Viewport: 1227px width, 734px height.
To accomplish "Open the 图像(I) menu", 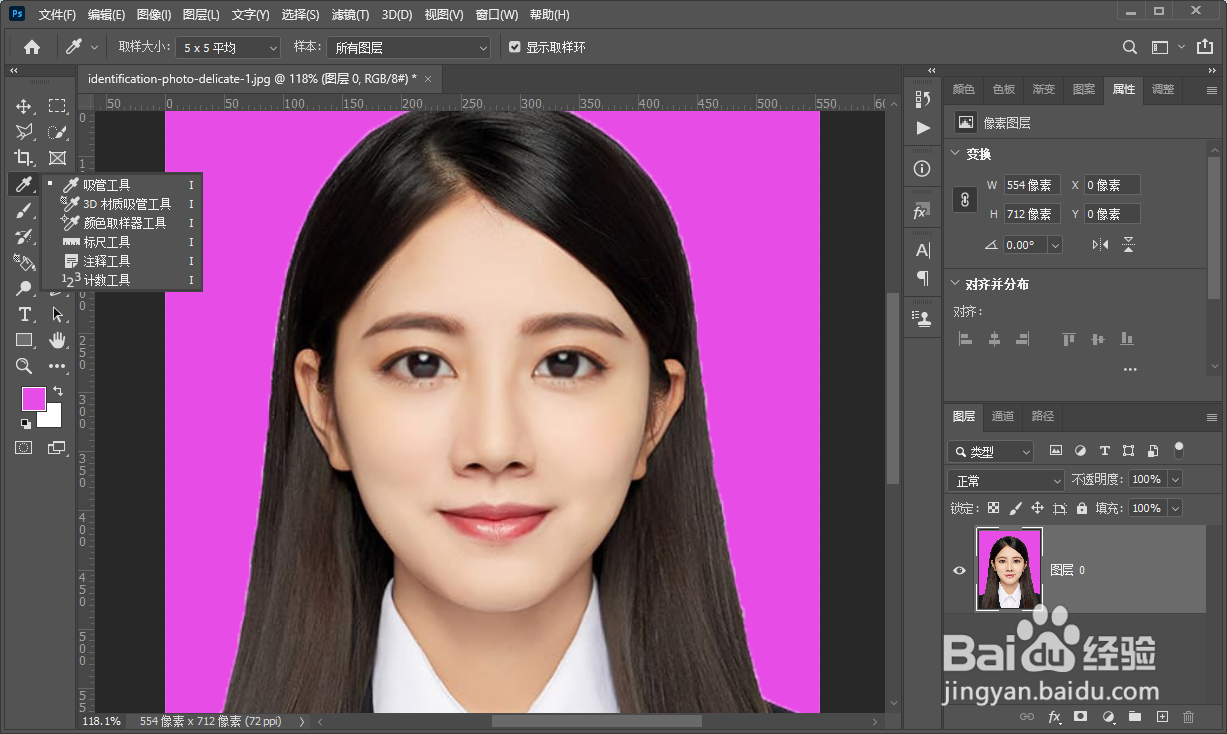I will [x=154, y=15].
